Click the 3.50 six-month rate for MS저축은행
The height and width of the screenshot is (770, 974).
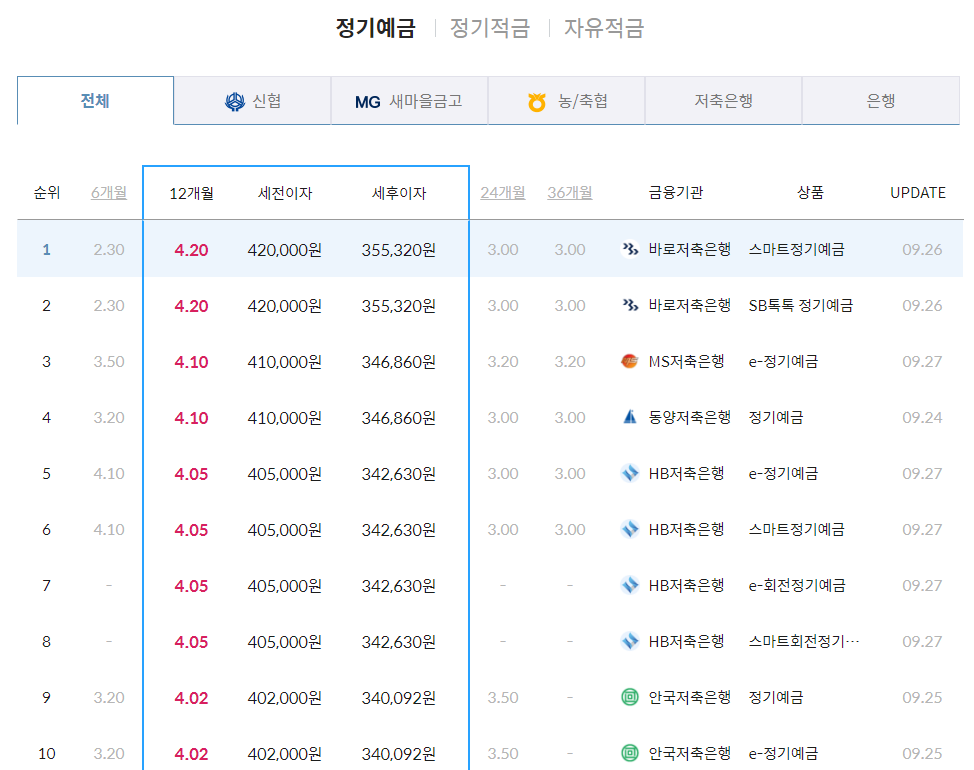[x=109, y=361]
